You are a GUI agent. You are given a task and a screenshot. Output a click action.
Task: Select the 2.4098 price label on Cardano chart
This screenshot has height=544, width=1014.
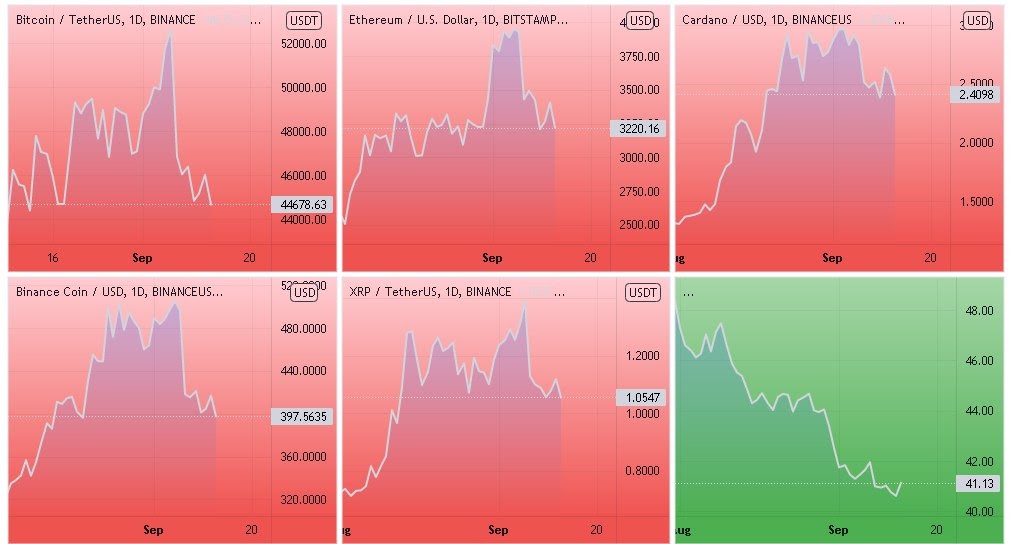pos(975,94)
